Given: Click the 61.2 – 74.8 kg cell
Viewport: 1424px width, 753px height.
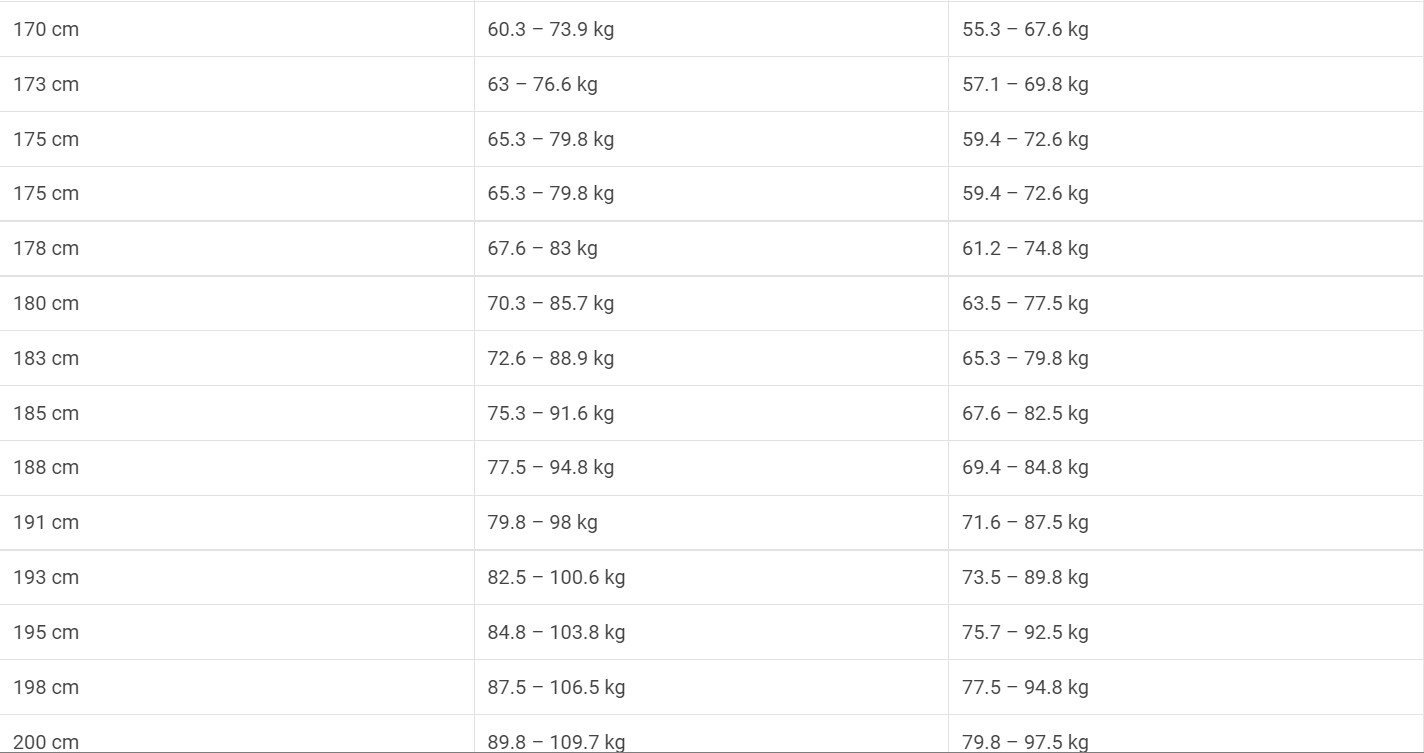Looking at the screenshot, I should coord(1025,248).
